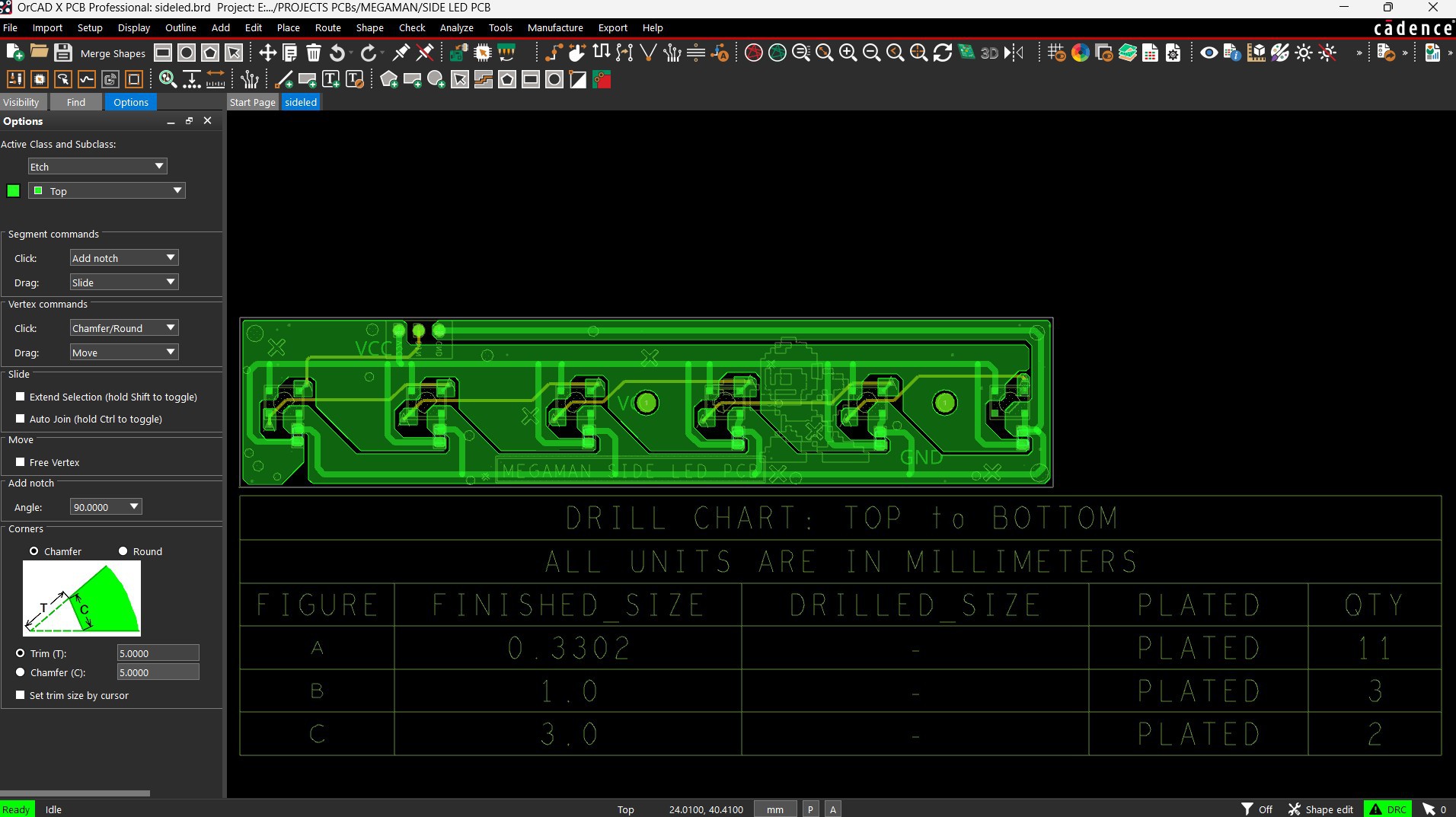Click the Move tool cross-arrow icon
Screen dimensions: 1456x817
267,53
